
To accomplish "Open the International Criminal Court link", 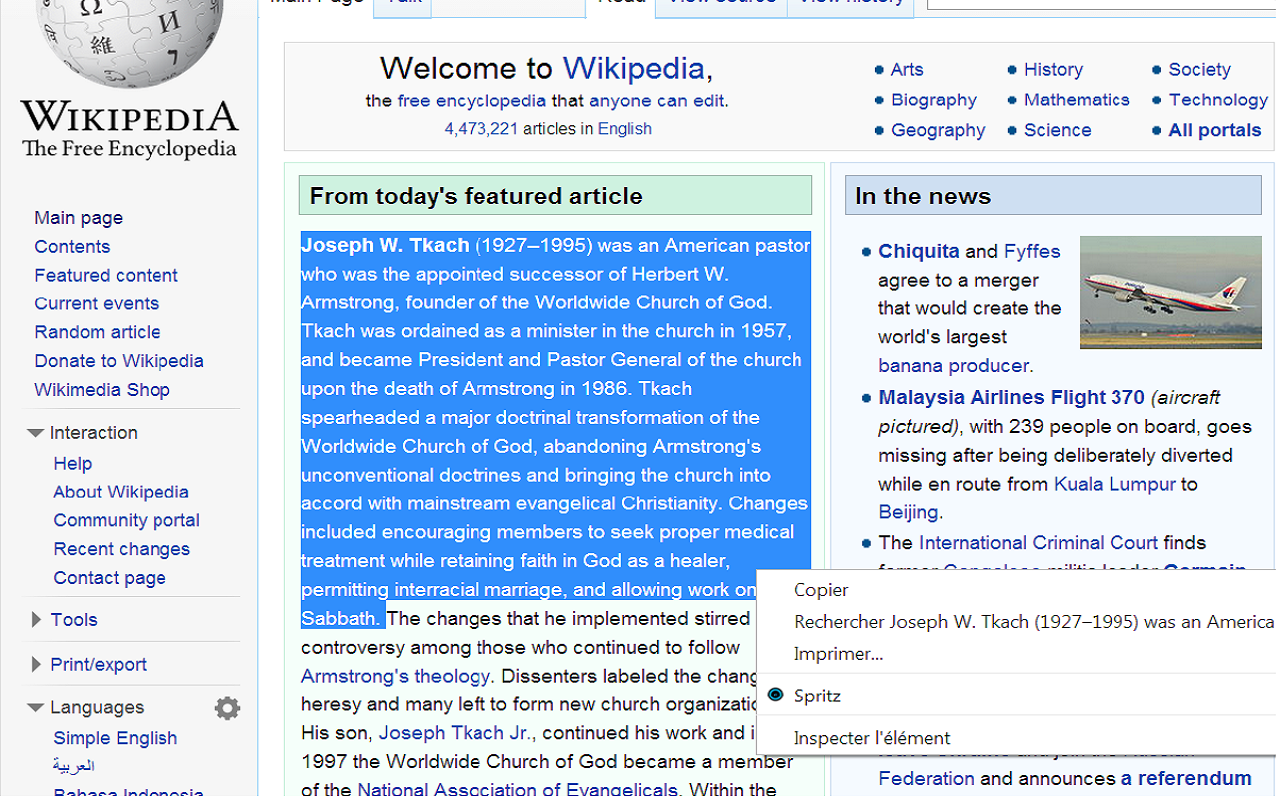I will tap(1038, 543).
